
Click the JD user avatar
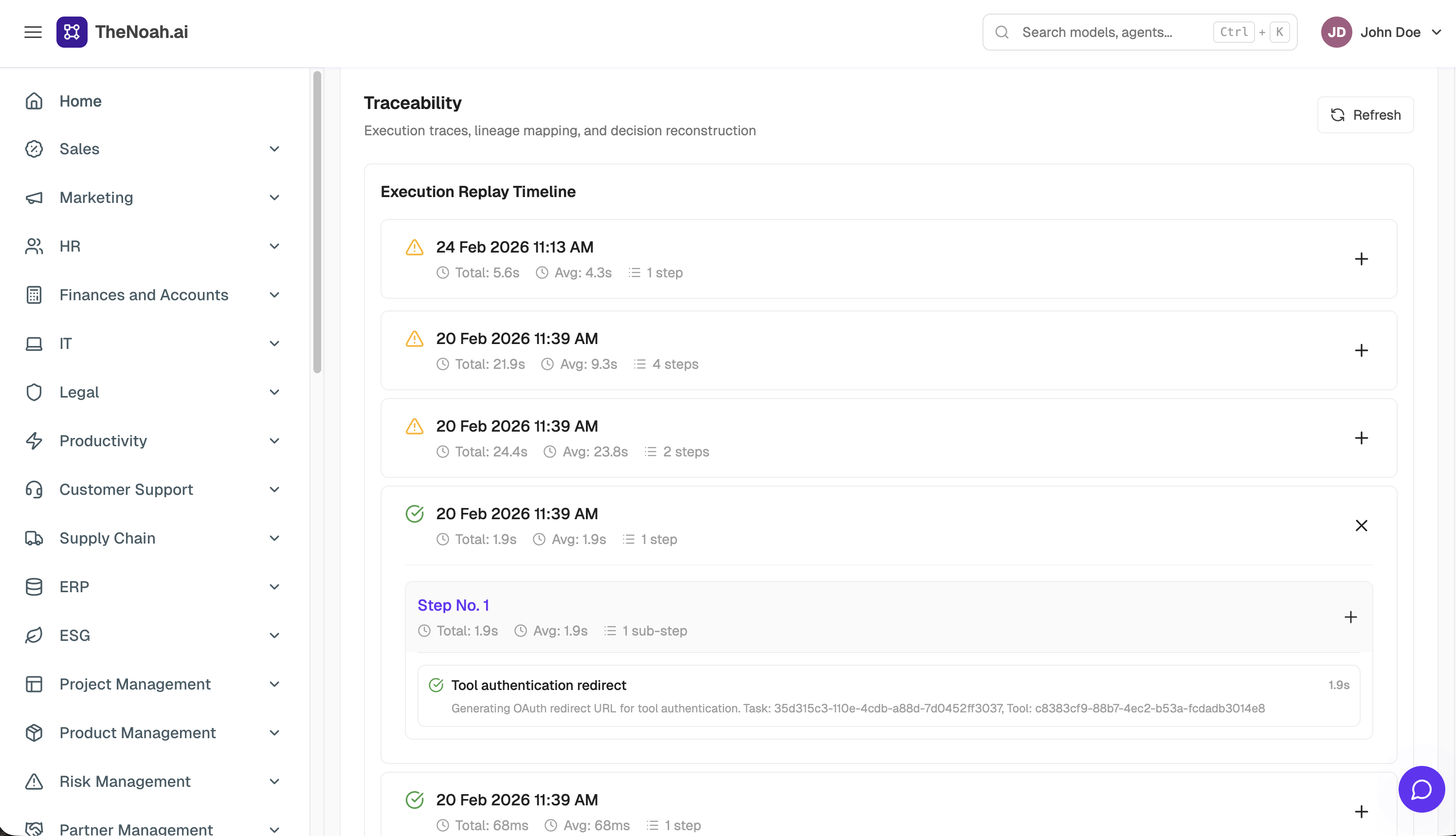1336,32
